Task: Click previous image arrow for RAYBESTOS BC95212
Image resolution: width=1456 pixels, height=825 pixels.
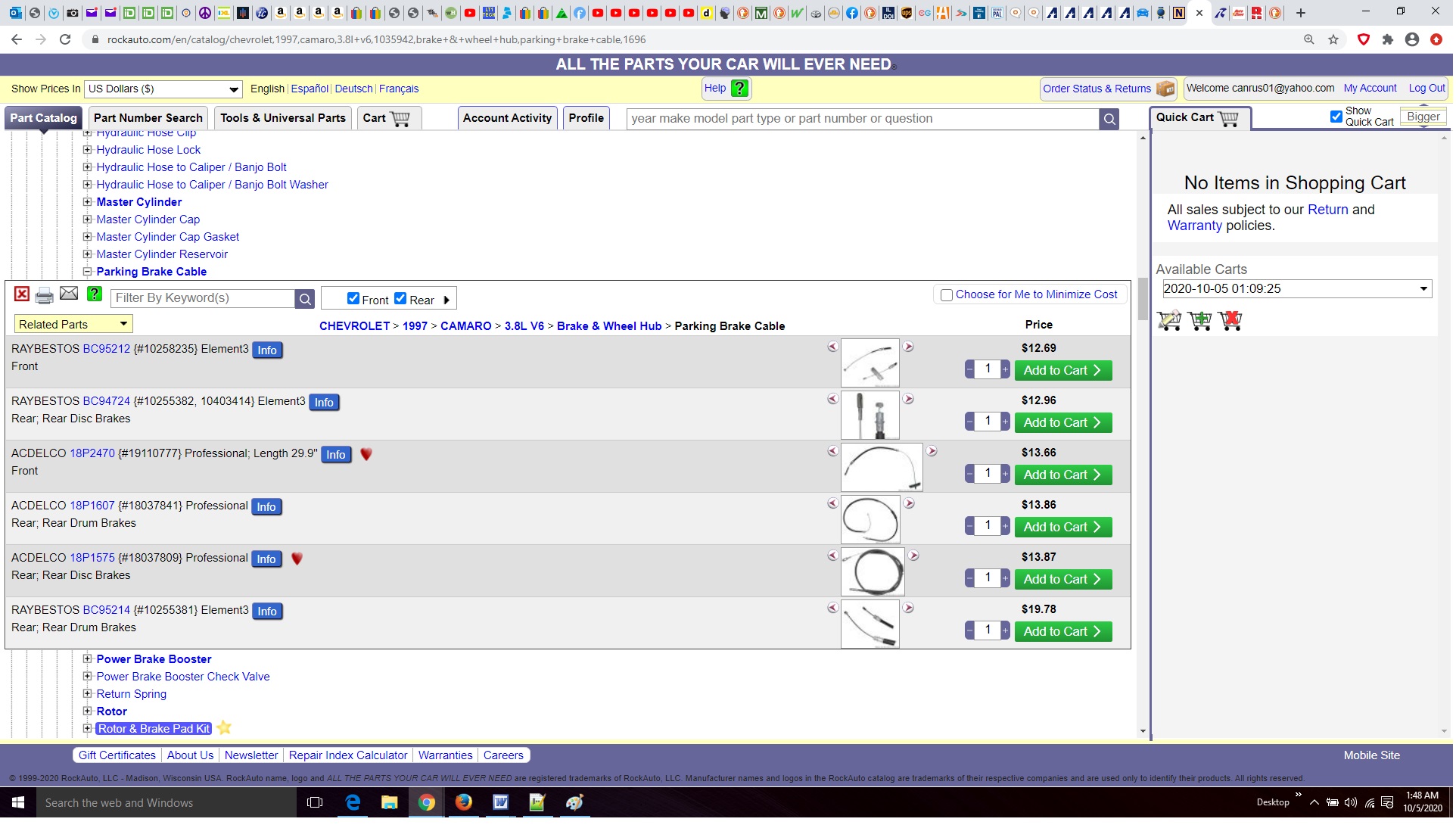Action: tap(834, 347)
